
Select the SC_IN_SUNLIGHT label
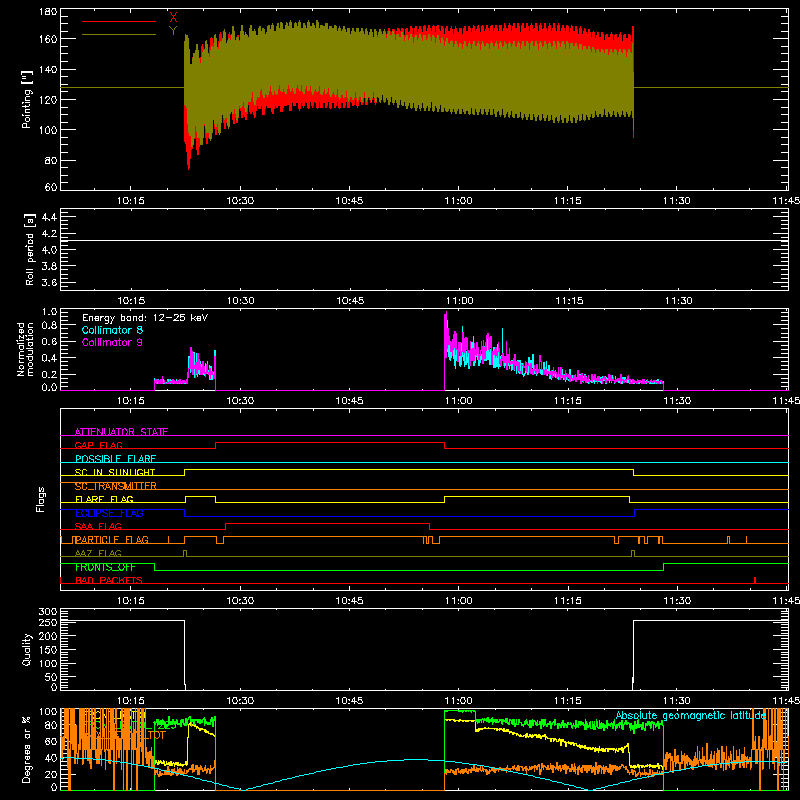115,472
